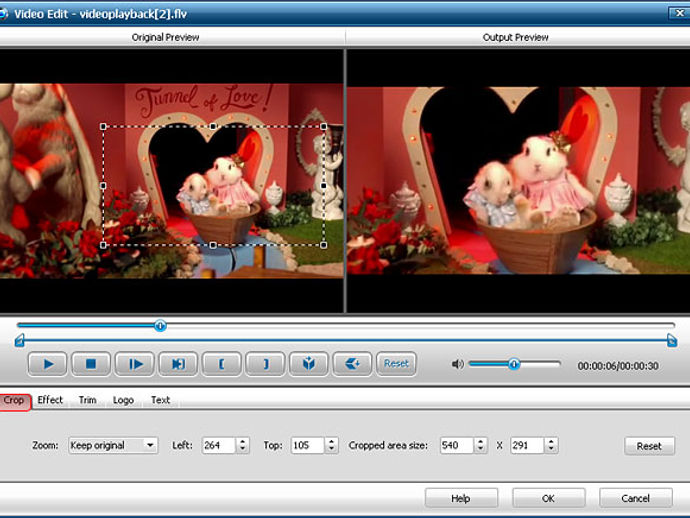Click the Reset button beside playback controls
Image resolution: width=690 pixels, height=518 pixels.
pos(396,364)
